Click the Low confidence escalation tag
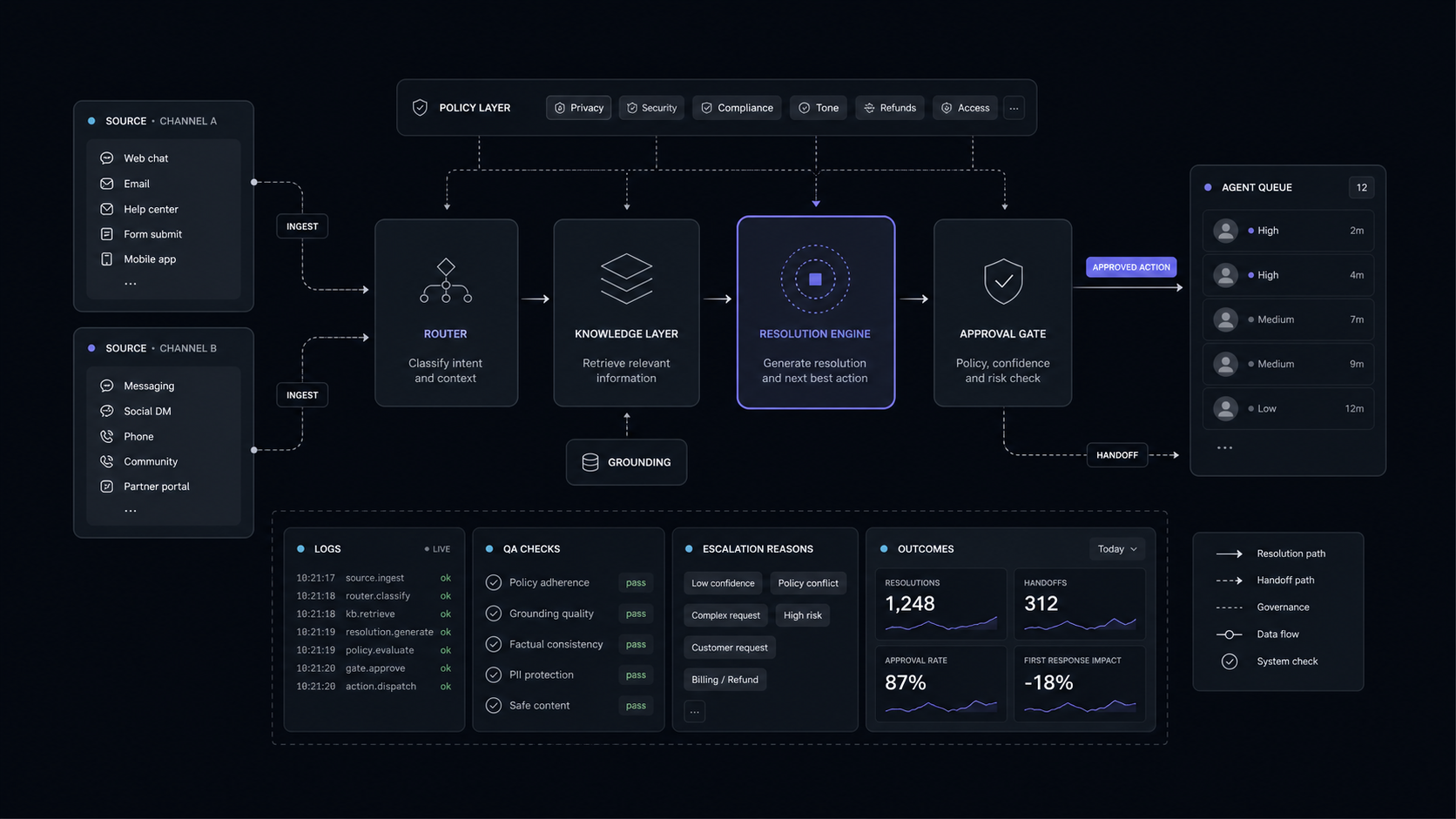The width and height of the screenshot is (1456, 819). (x=723, y=583)
